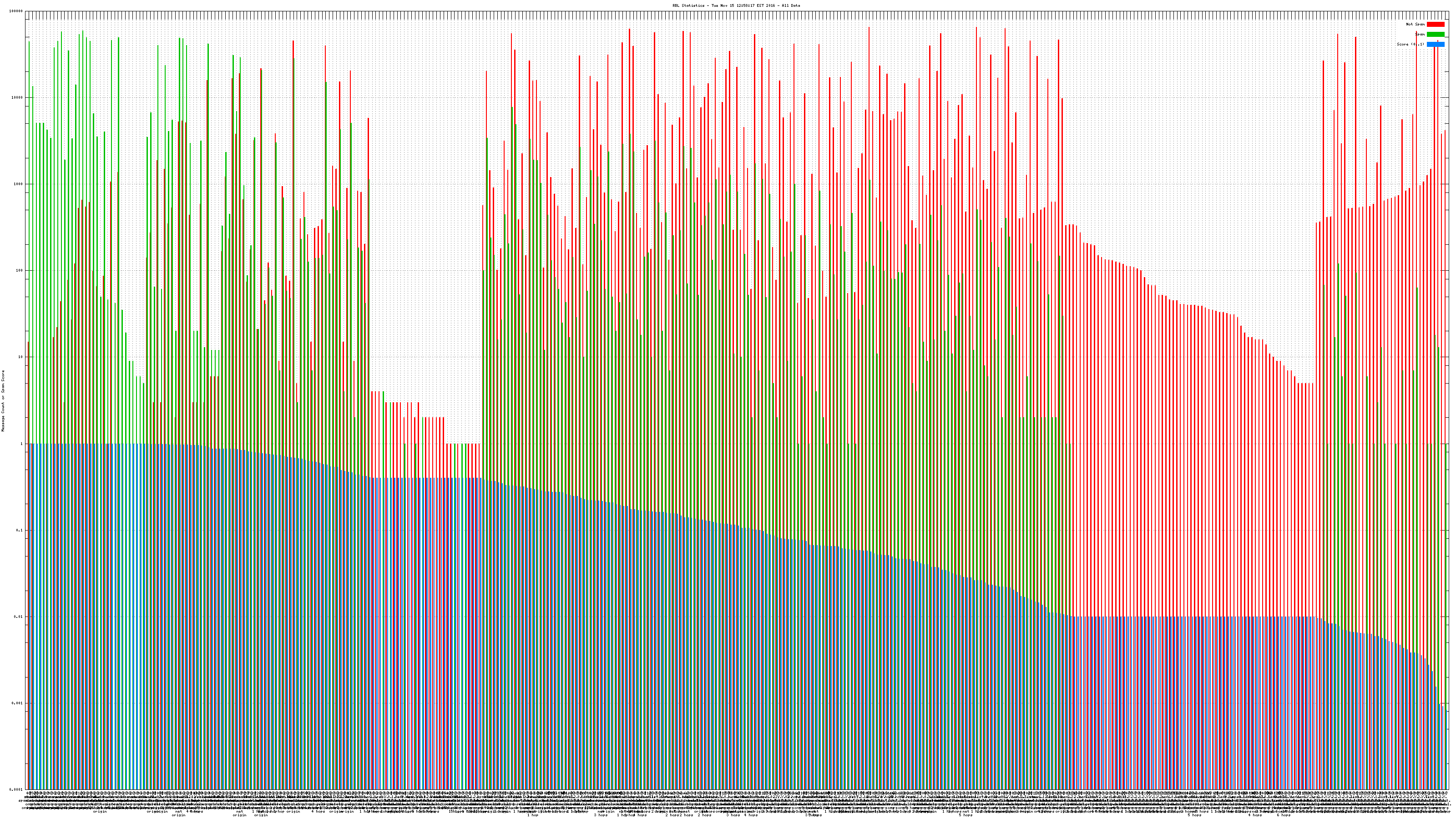This screenshot has width=1456, height=819.
Task: Click the 10 y-axis tick label
Action: coord(20,357)
